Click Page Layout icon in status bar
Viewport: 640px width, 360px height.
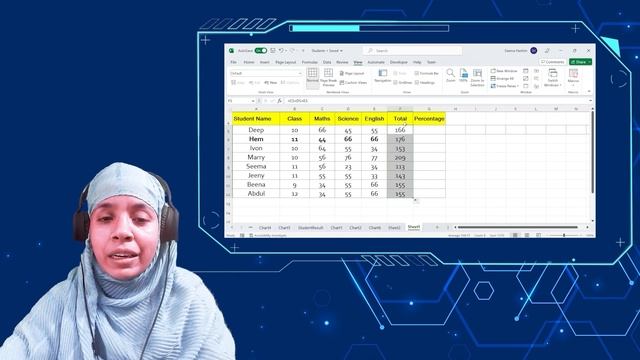click(527, 236)
